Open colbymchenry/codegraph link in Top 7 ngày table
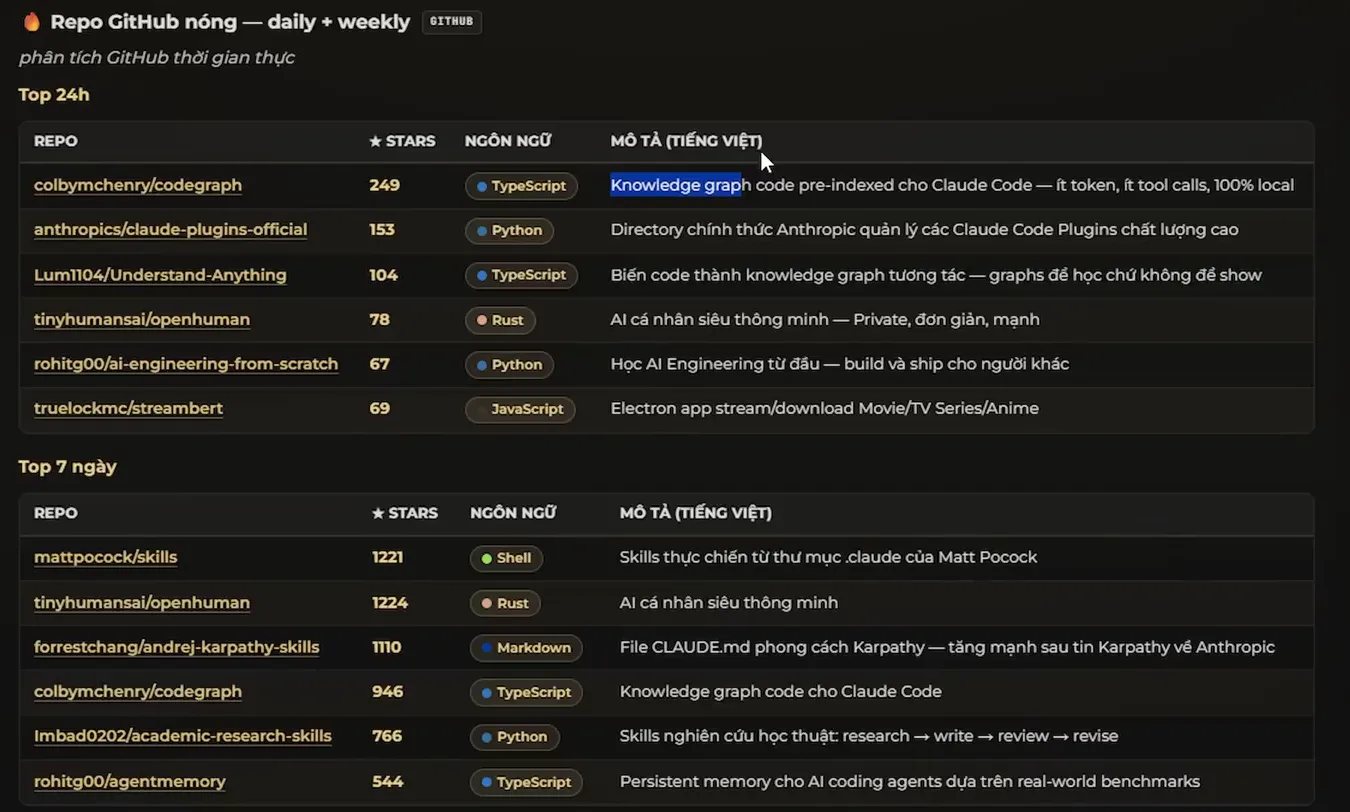 (x=138, y=691)
